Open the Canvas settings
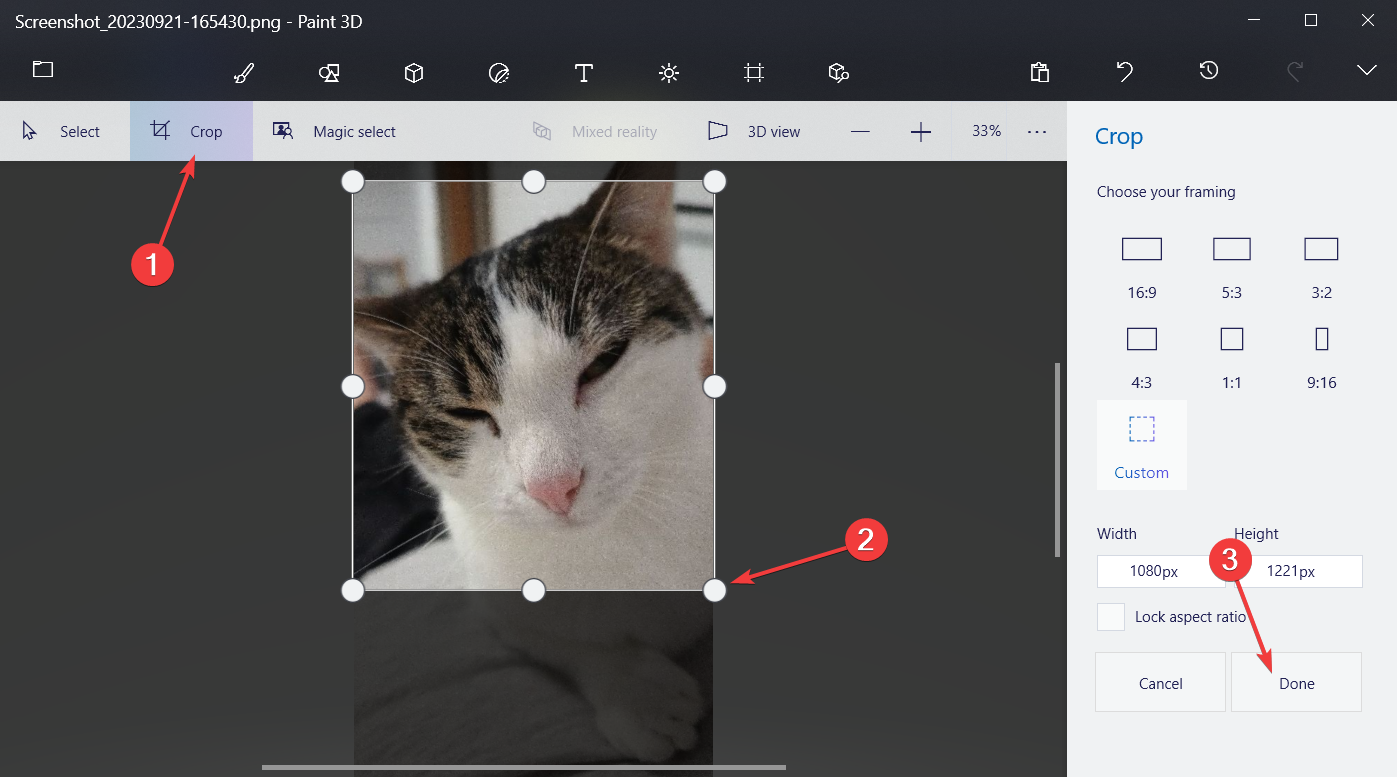 [x=753, y=72]
